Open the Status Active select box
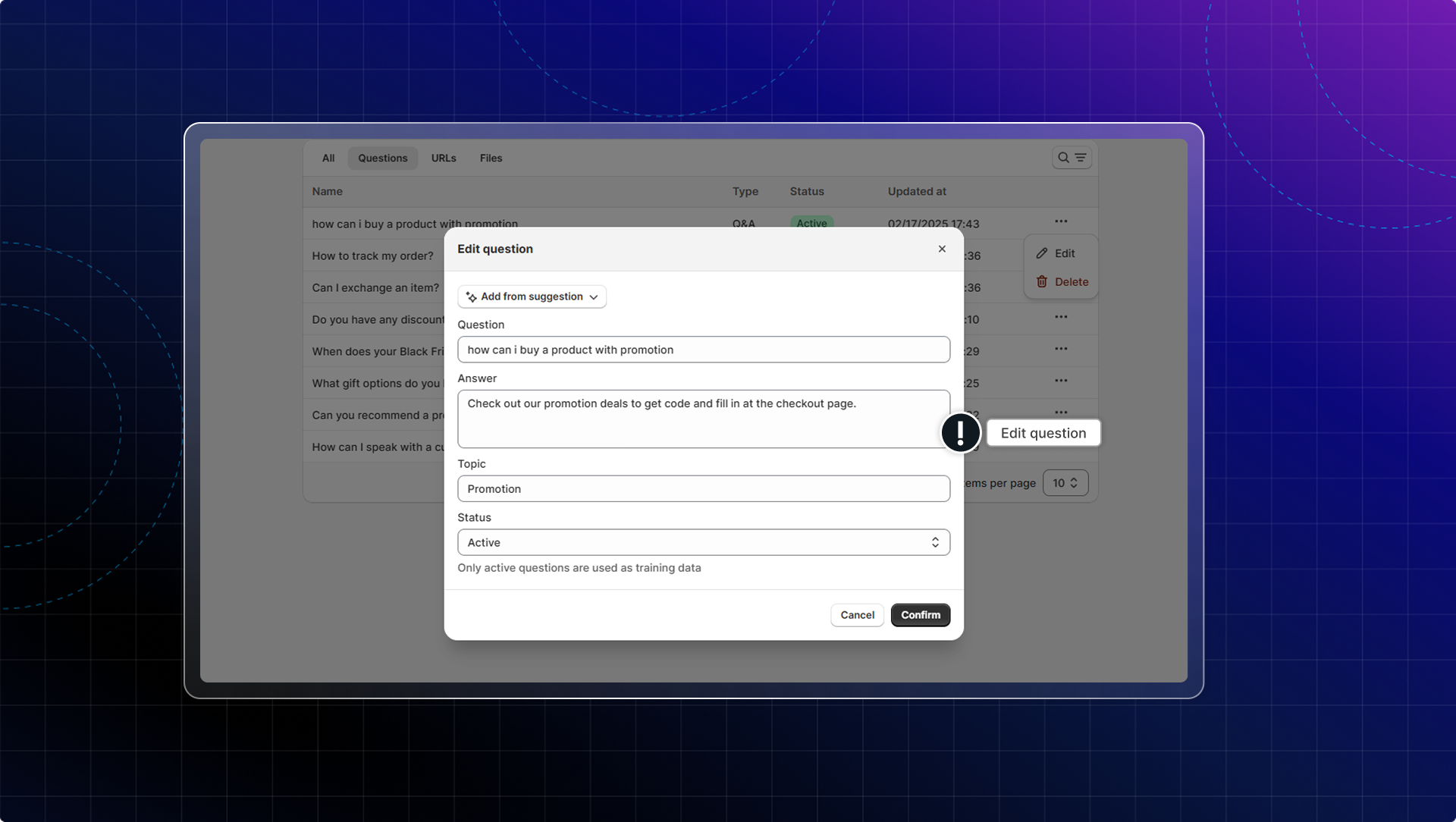 pyautogui.click(x=703, y=542)
